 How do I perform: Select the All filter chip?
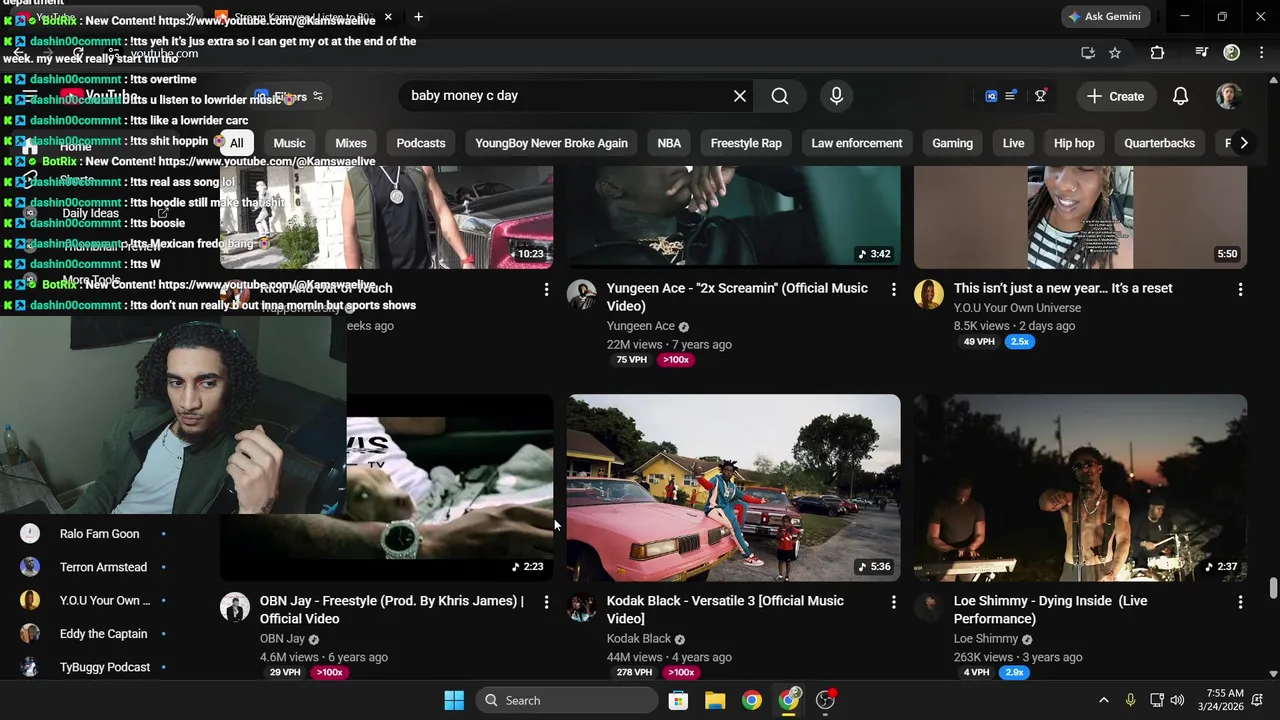pyautogui.click(x=236, y=143)
